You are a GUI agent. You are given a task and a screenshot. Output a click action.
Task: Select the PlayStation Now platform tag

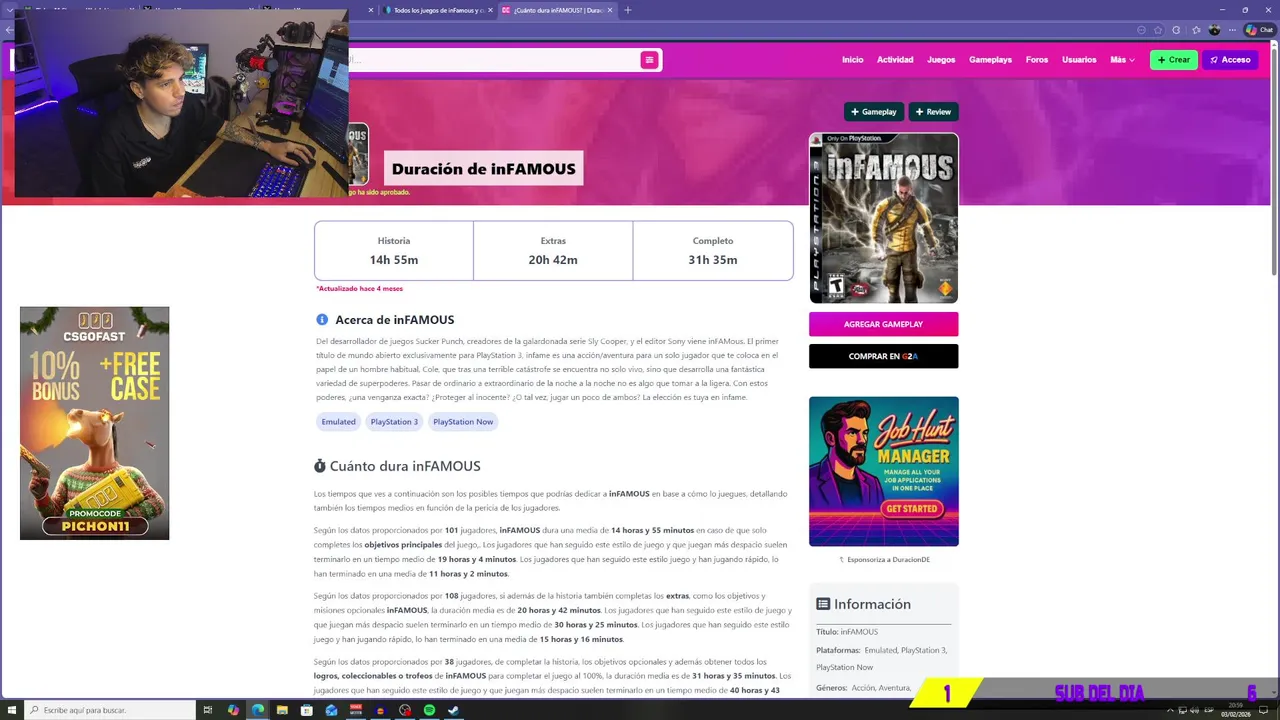(463, 421)
